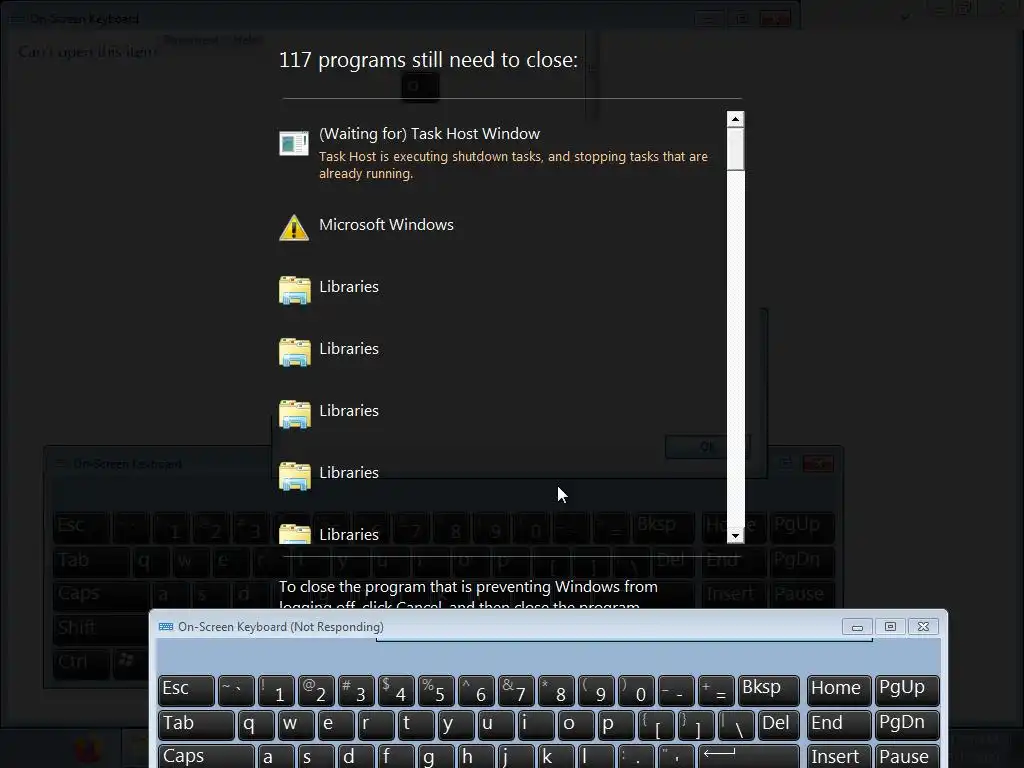Tap the left bracket [ key on the front keyboard

click(656, 725)
